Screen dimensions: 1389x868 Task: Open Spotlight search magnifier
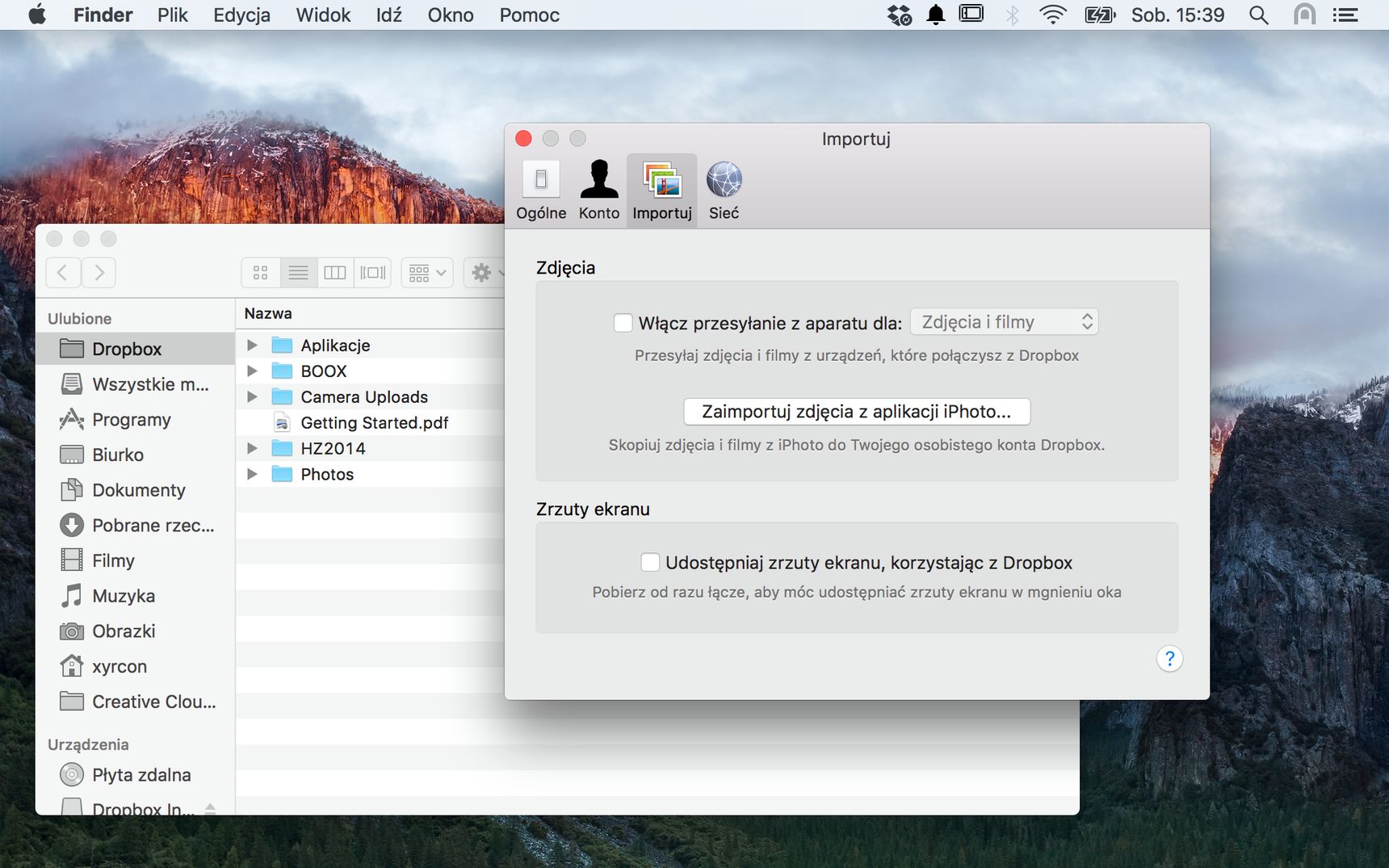pyautogui.click(x=1258, y=15)
